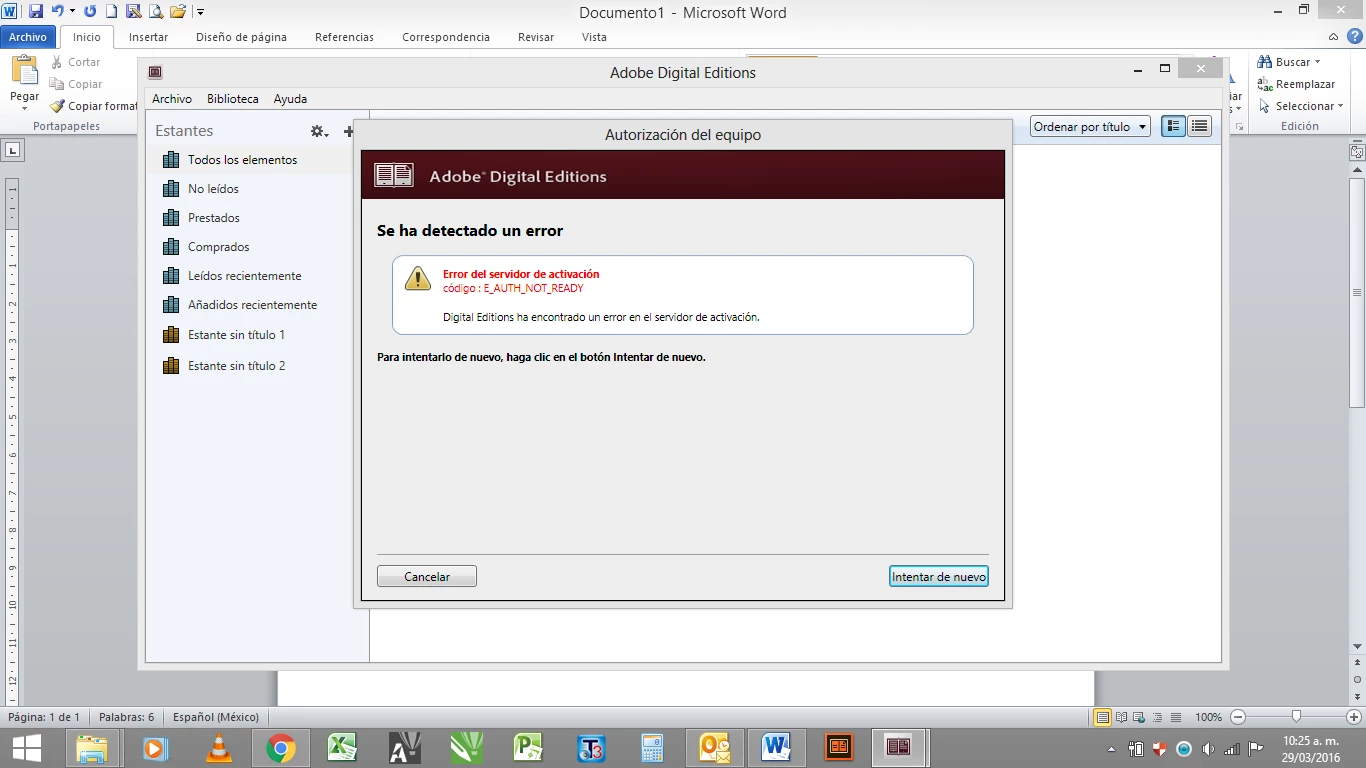The height and width of the screenshot is (768, 1366).
Task: Click zoom in plus button
Action: click(1354, 717)
